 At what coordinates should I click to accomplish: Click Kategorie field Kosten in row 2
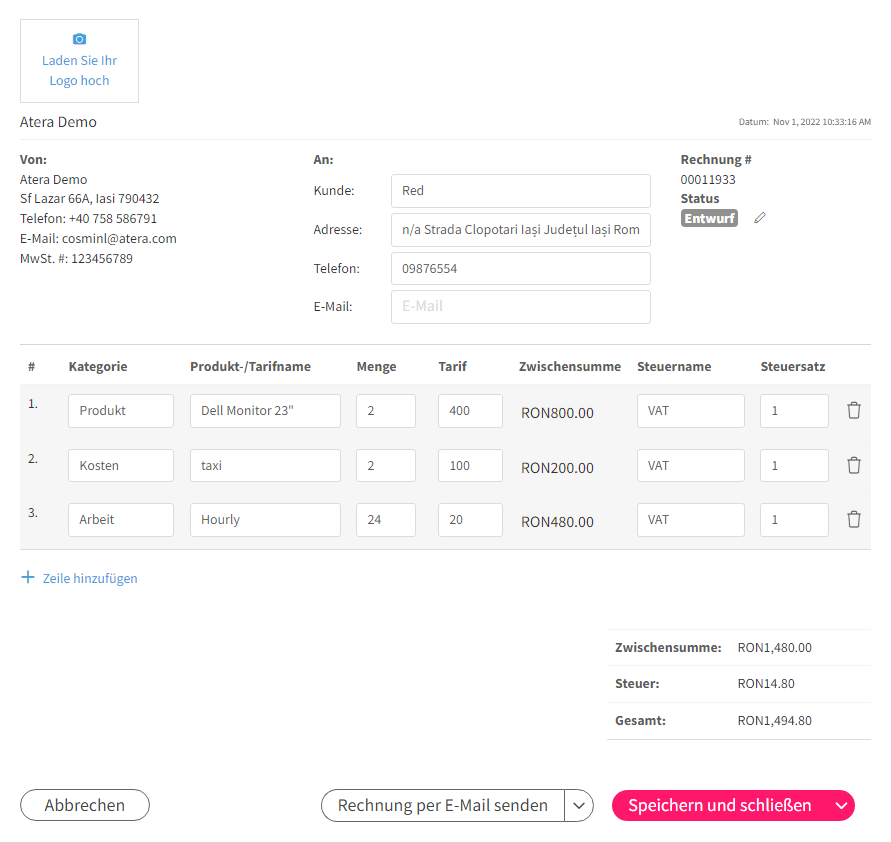[121, 465]
